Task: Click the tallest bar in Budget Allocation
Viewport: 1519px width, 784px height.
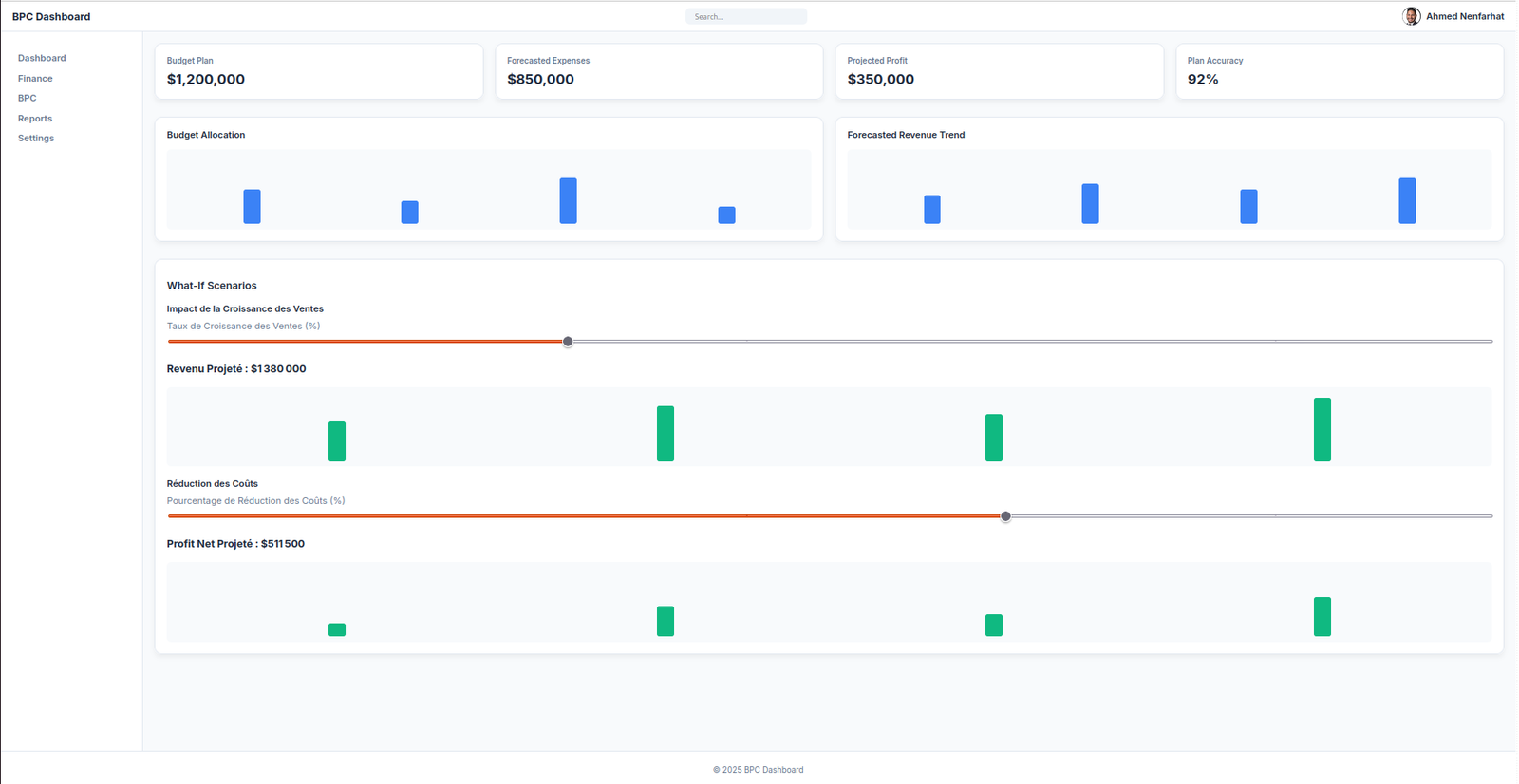Action: coord(568,200)
